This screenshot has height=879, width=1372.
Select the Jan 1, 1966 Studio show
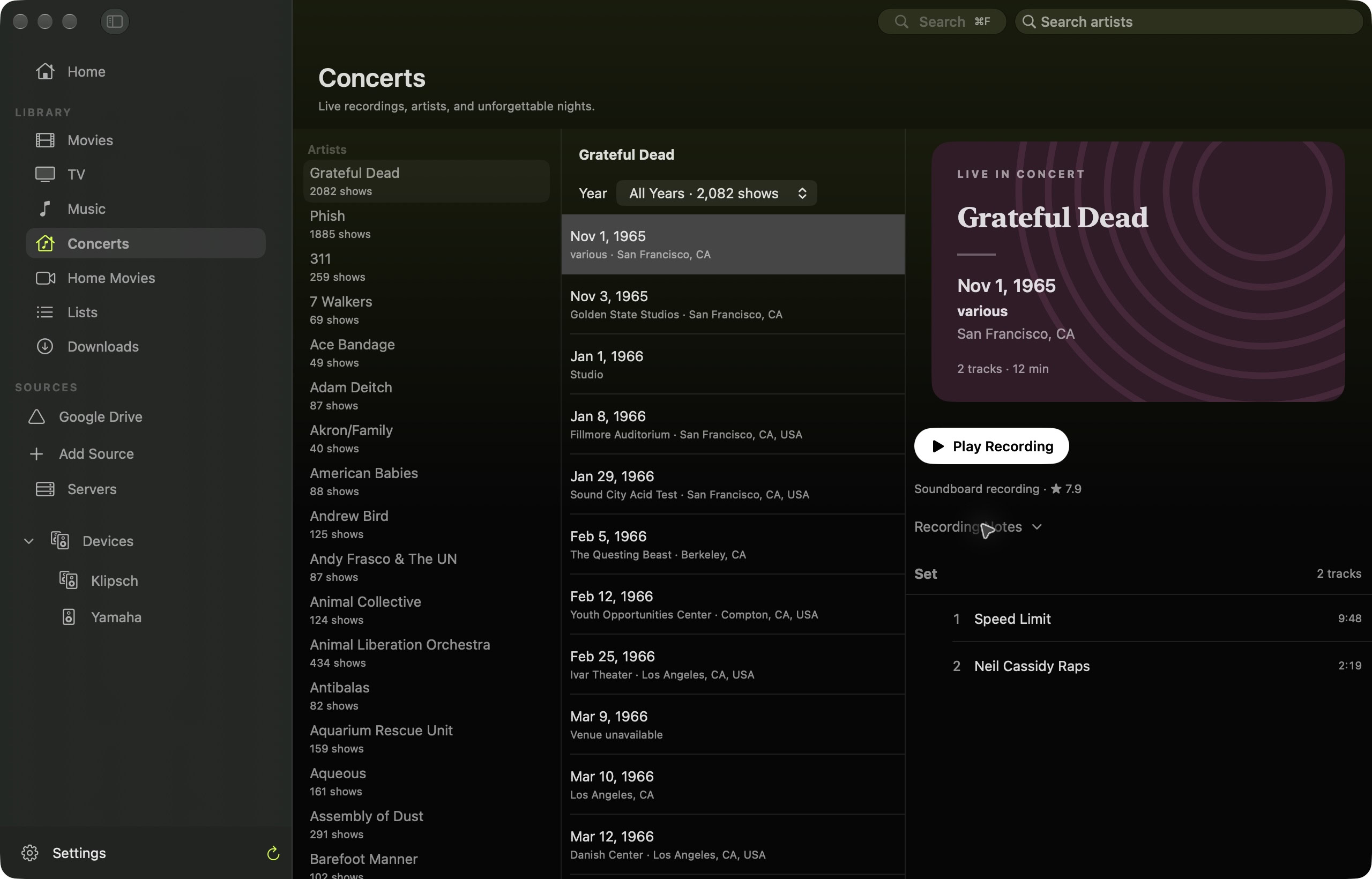click(x=733, y=364)
